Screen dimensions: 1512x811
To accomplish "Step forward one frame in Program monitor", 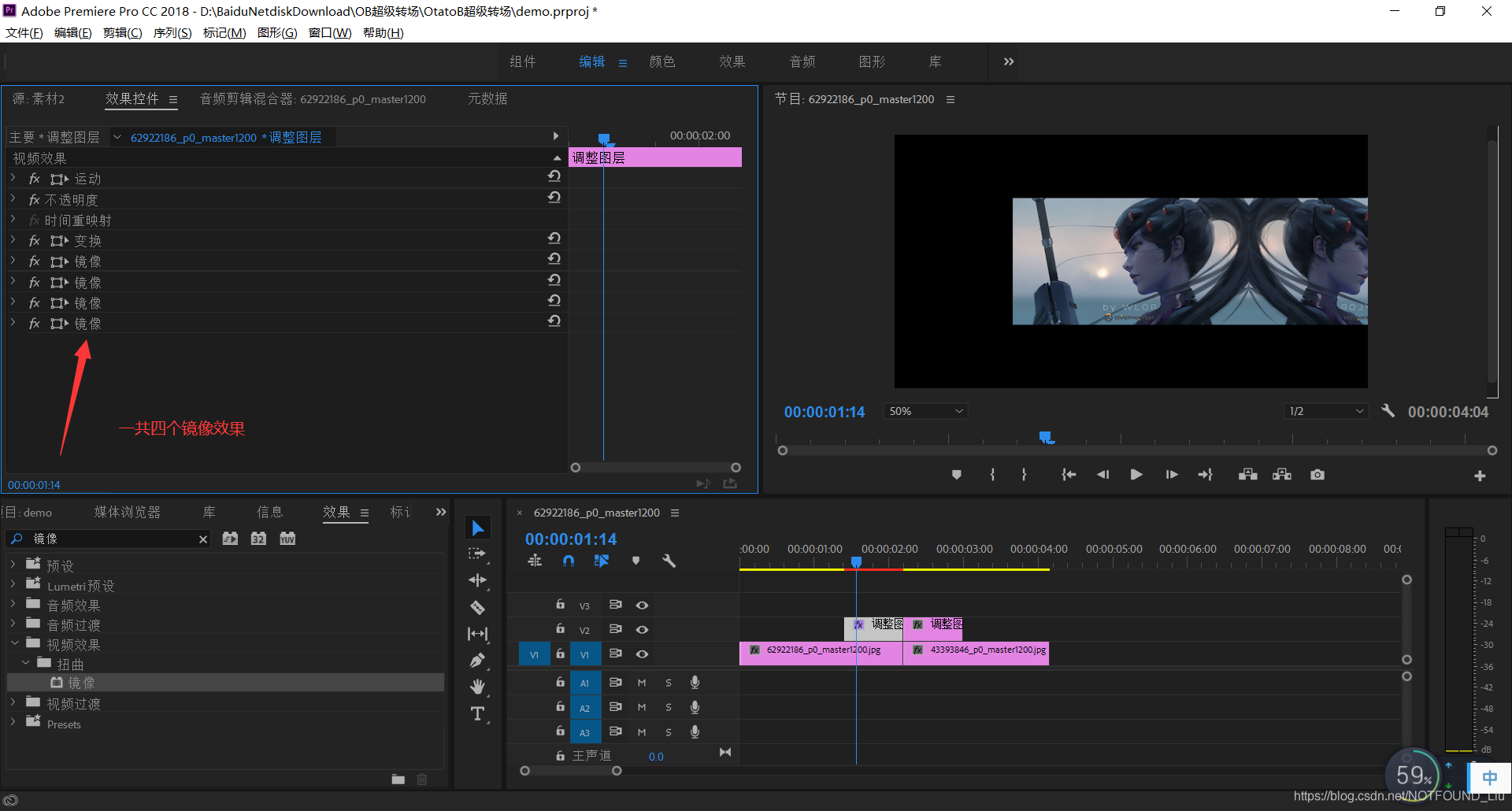I will click(x=1171, y=475).
